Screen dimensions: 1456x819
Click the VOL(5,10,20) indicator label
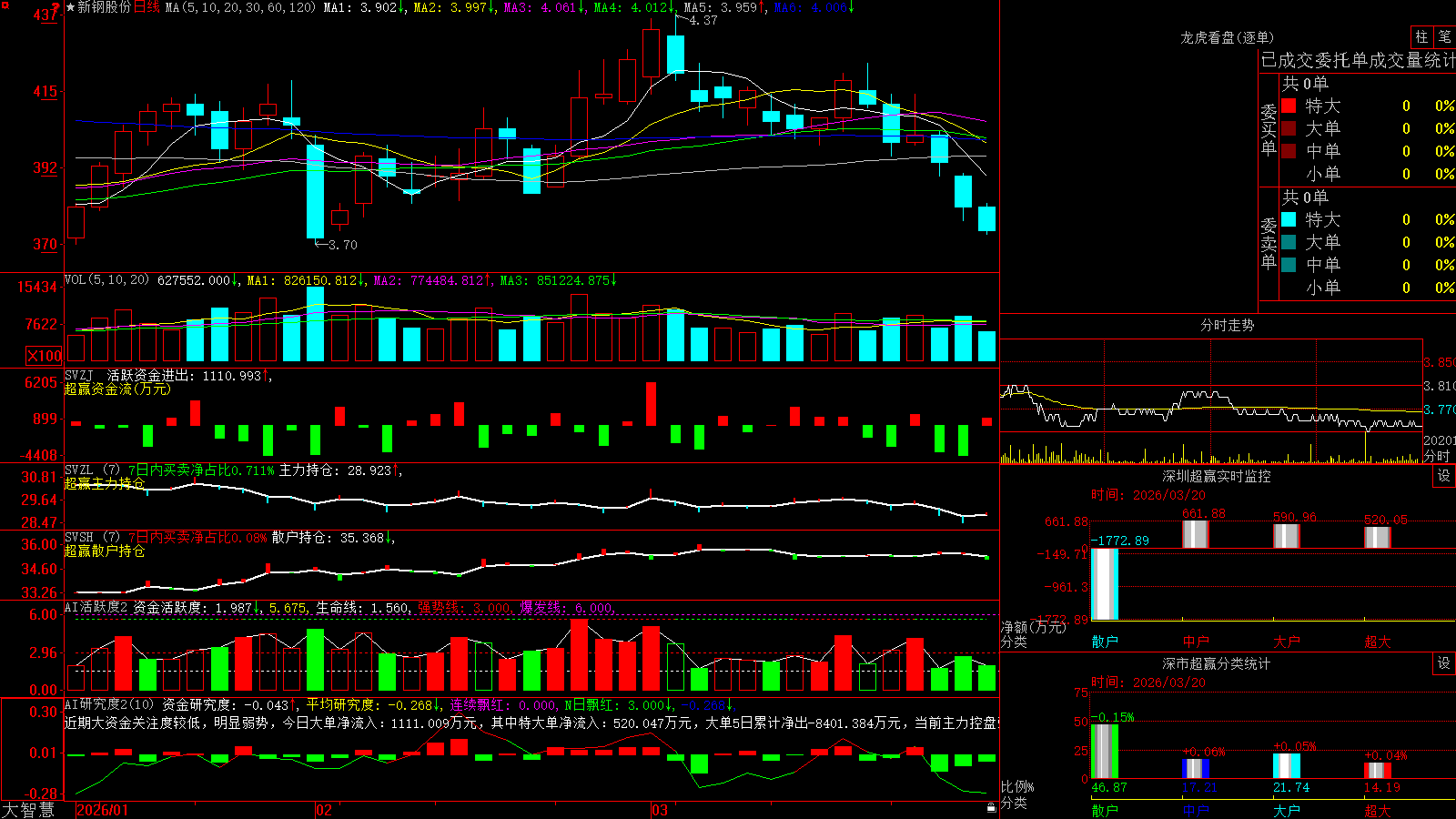click(106, 279)
